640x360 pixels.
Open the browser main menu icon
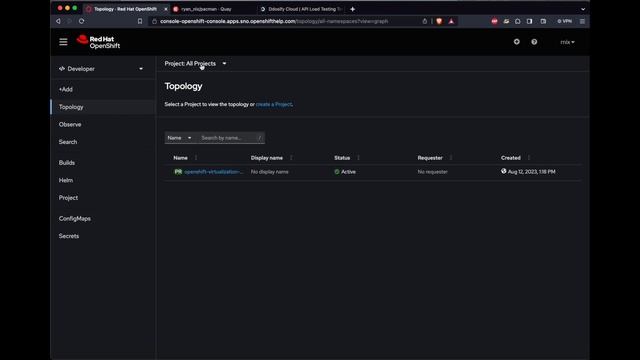(582, 21)
